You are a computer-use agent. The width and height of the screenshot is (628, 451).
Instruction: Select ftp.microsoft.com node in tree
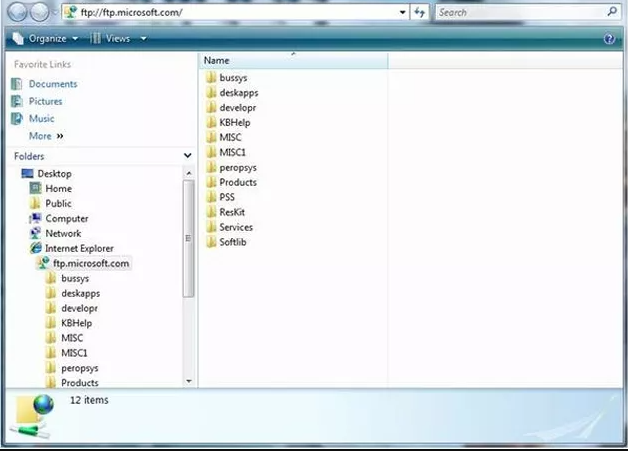click(x=91, y=264)
